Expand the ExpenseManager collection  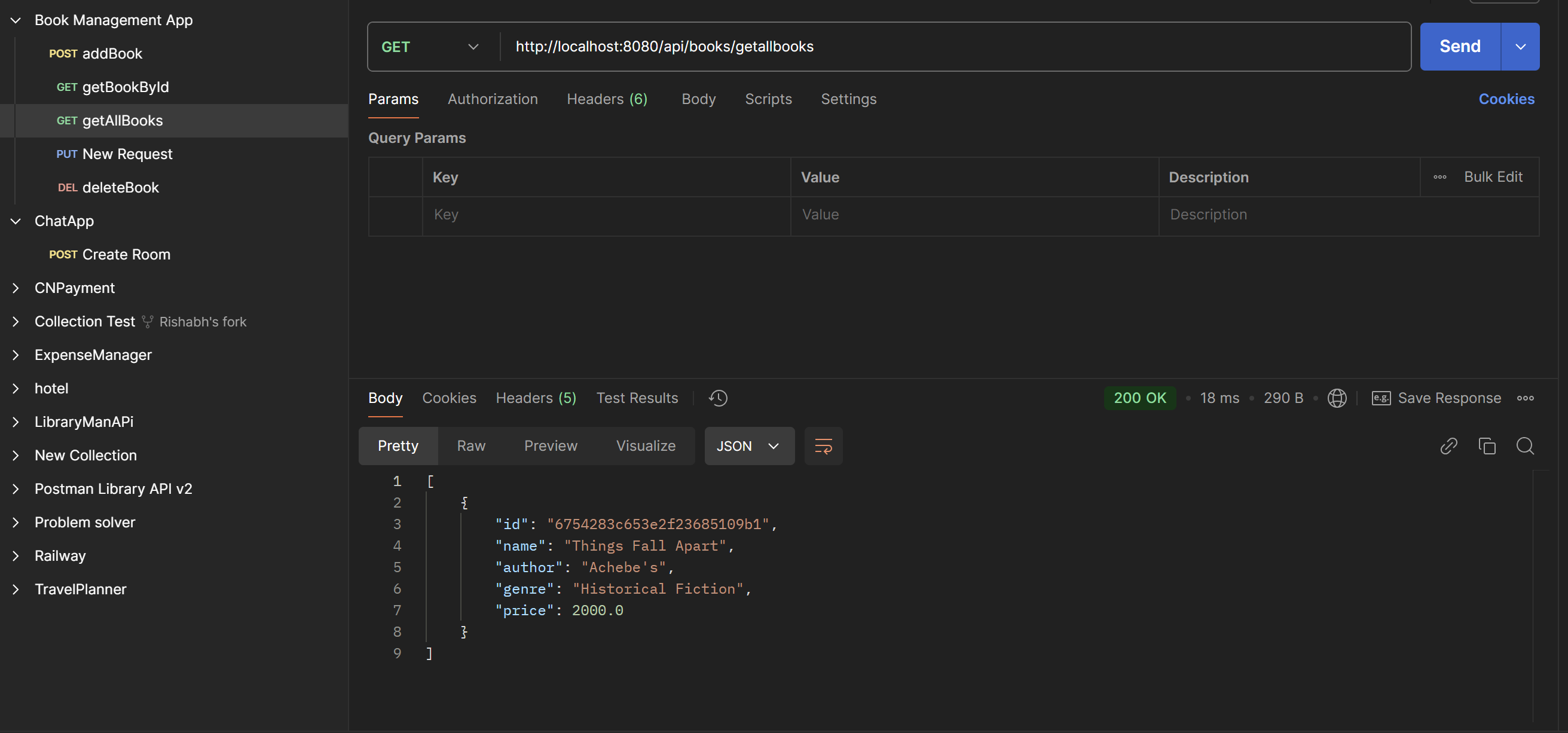(x=15, y=355)
